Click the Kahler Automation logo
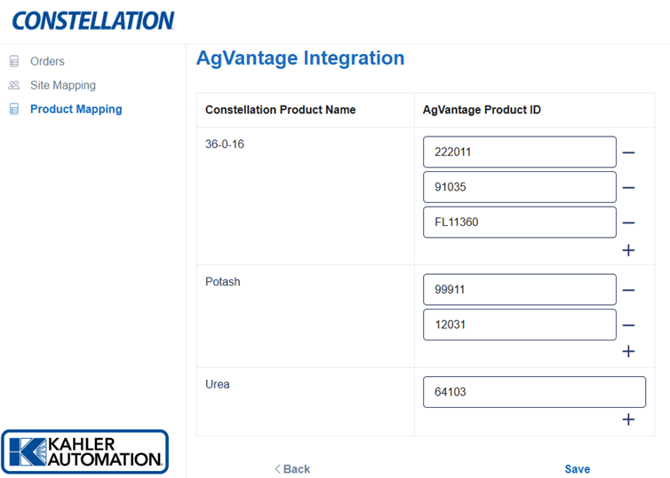Viewport: 670px width, 478px height. point(84,451)
